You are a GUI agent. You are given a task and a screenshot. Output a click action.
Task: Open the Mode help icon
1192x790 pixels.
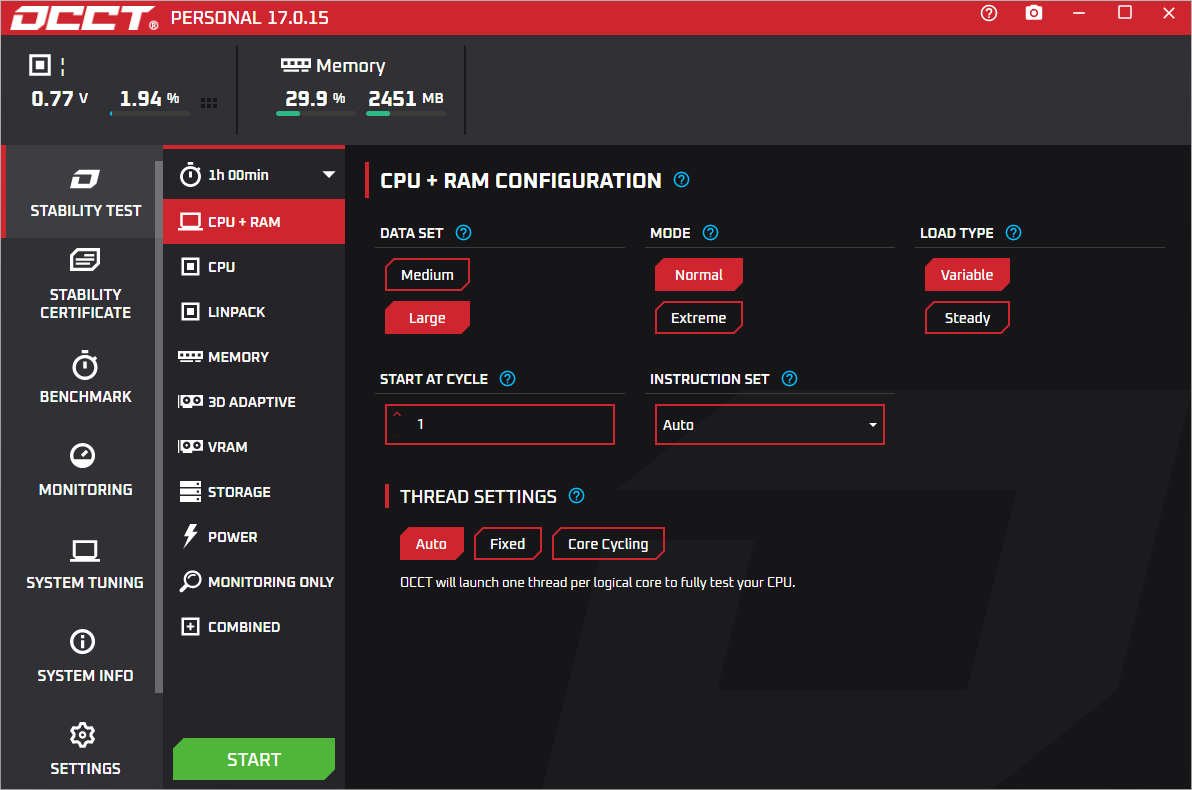point(710,233)
